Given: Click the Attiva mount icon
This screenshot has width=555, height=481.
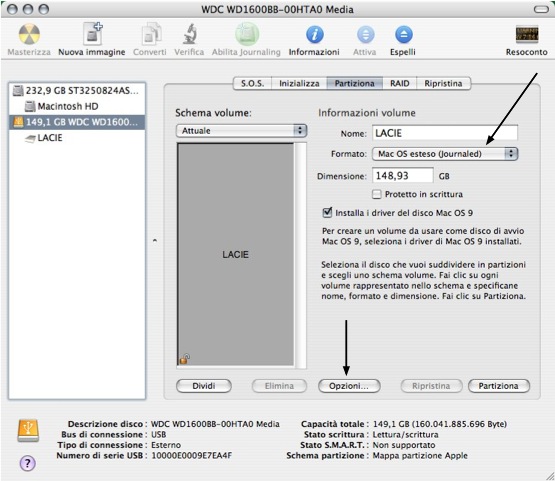Looking at the screenshot, I should [x=365, y=35].
